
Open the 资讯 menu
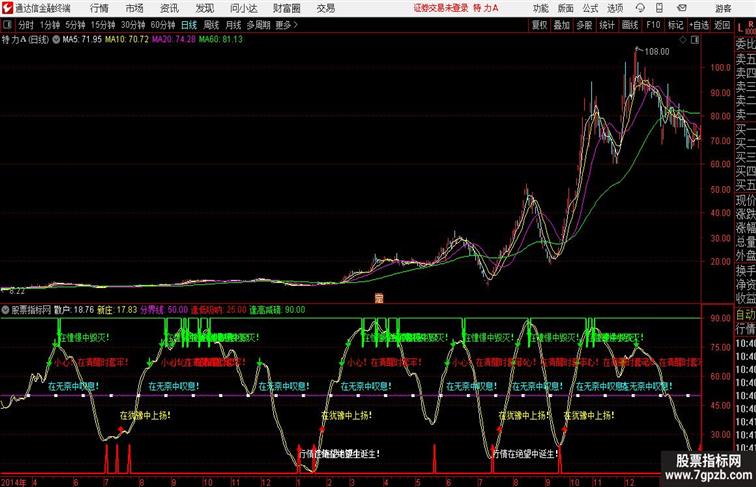[169, 8]
